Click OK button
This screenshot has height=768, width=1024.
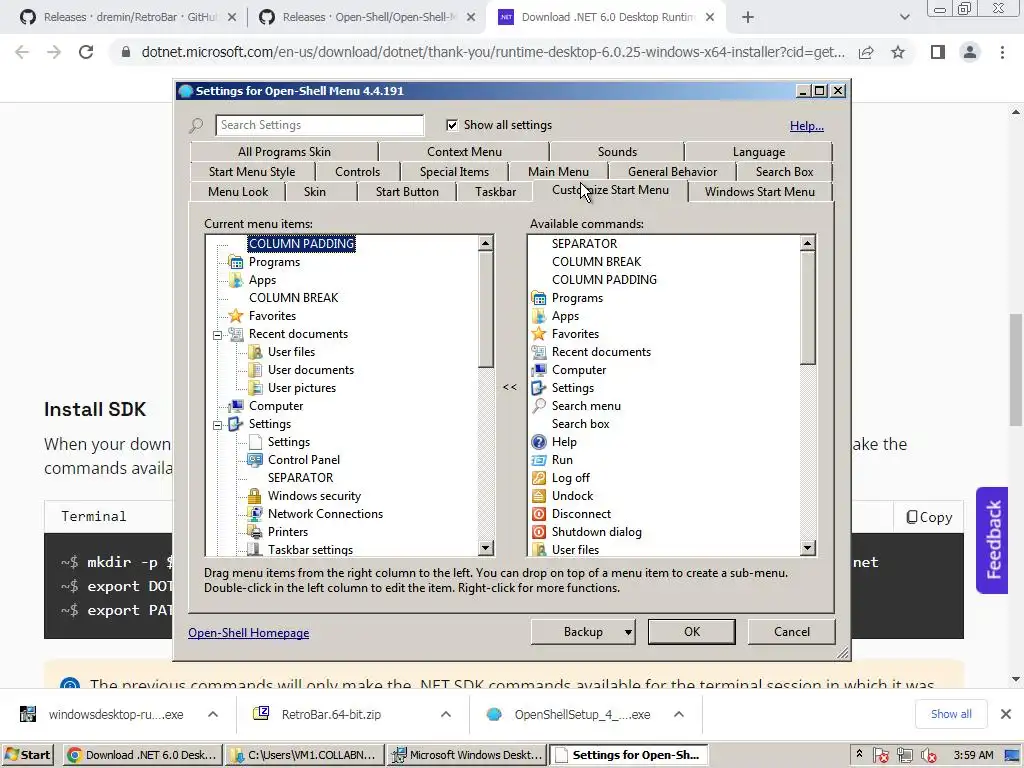[692, 632]
